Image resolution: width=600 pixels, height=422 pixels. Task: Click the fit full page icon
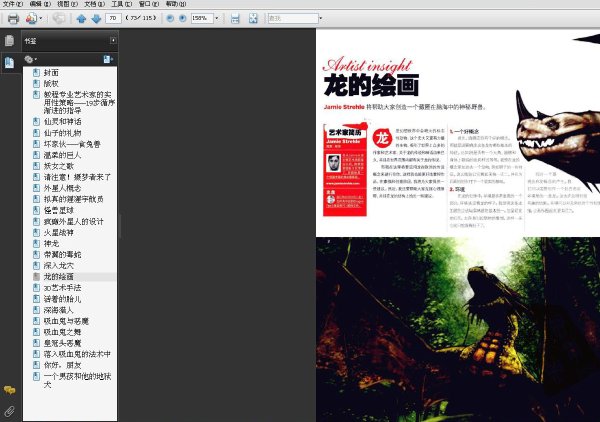[x=253, y=18]
